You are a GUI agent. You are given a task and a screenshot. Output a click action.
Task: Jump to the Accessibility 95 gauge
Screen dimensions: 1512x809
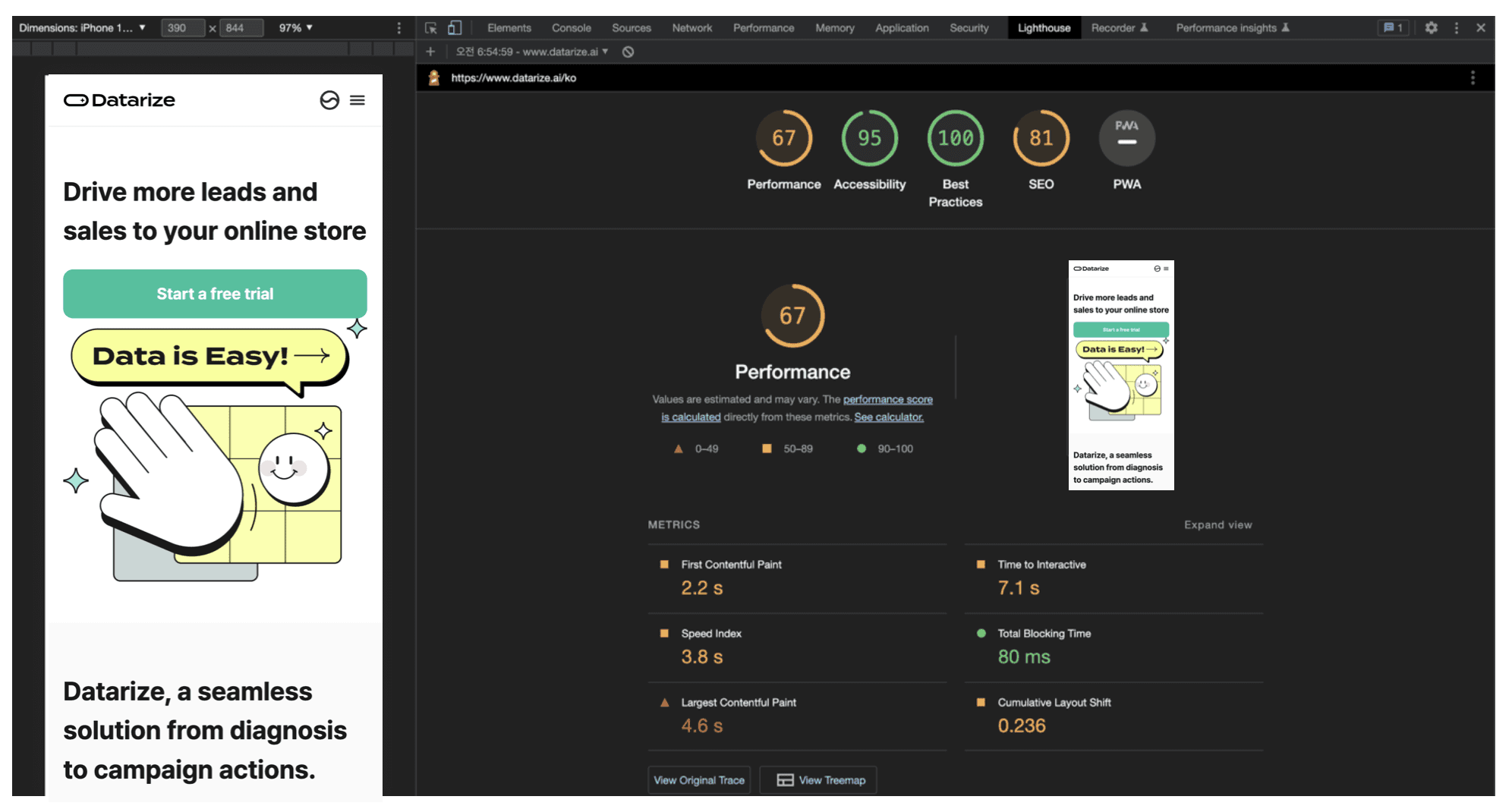tap(870, 150)
